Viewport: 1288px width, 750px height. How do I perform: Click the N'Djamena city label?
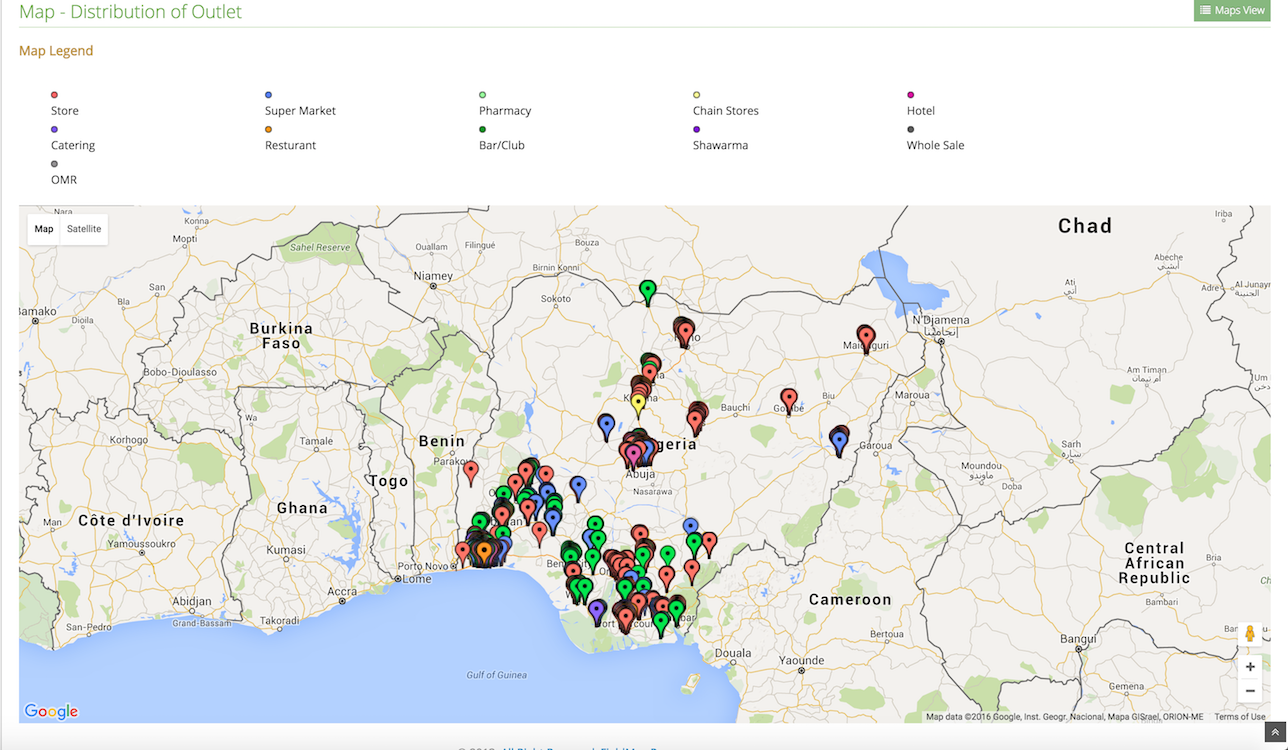pyautogui.click(x=941, y=321)
